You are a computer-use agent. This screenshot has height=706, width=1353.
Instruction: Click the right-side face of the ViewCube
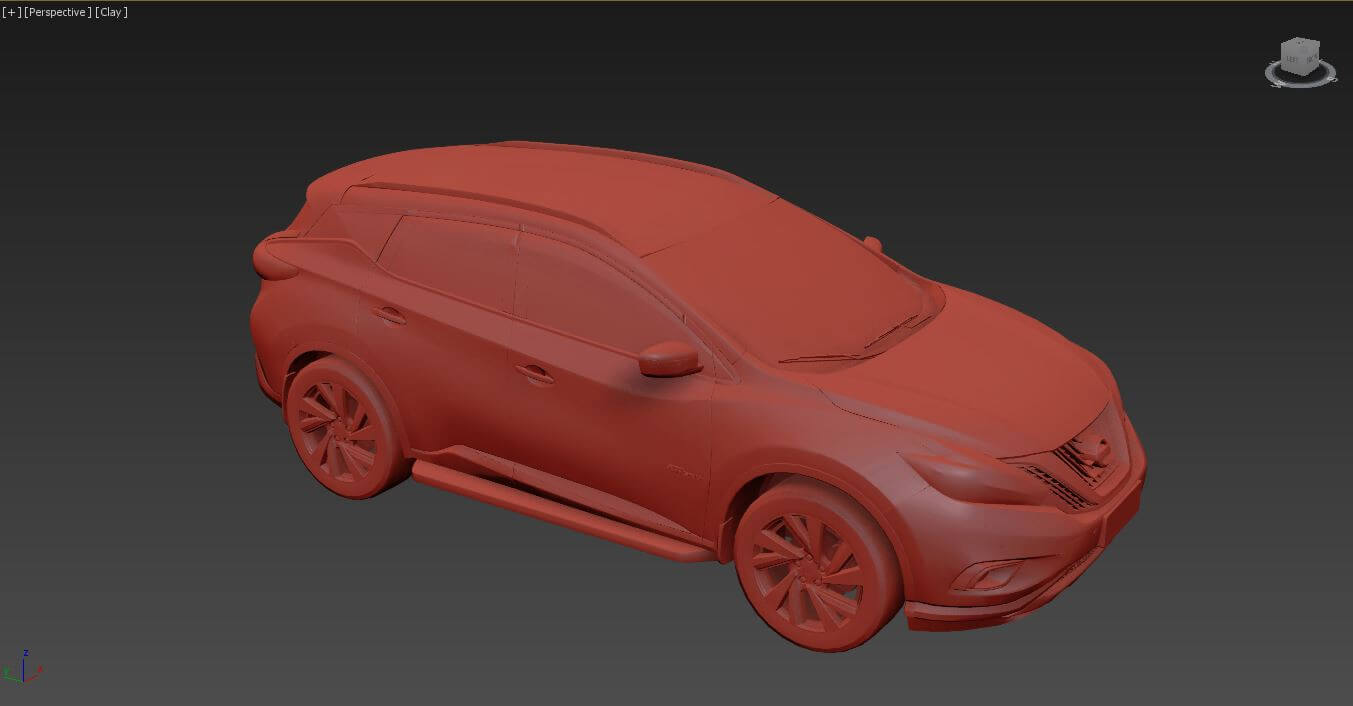(x=1311, y=60)
